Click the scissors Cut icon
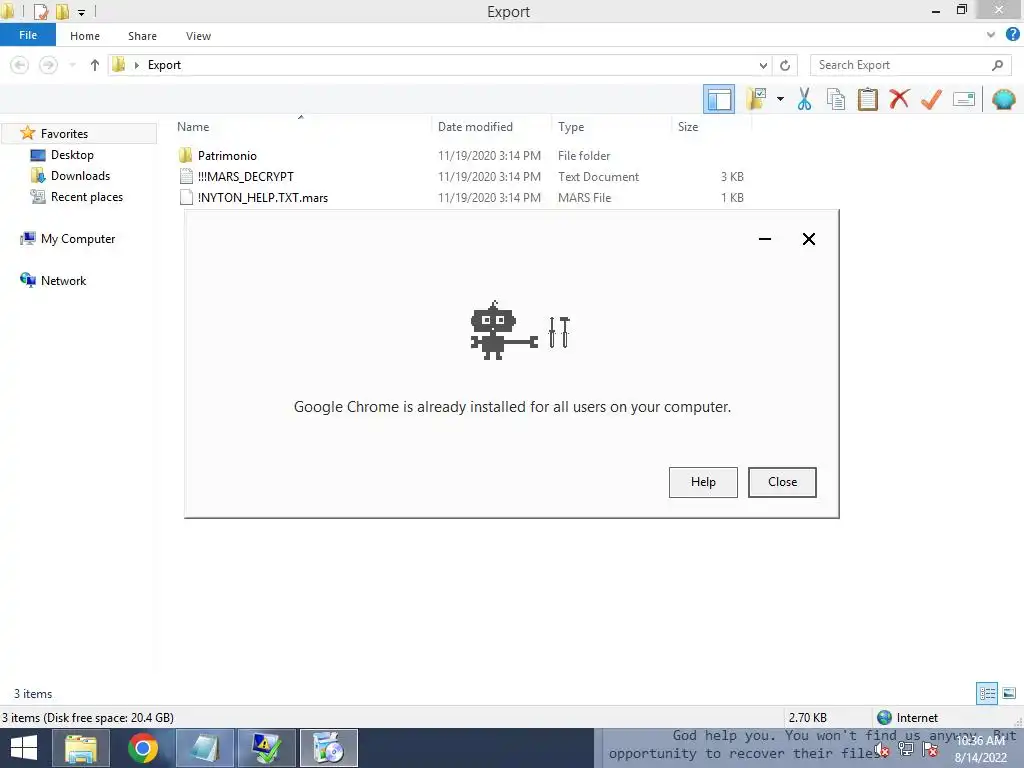The image size is (1024, 768). click(x=804, y=99)
